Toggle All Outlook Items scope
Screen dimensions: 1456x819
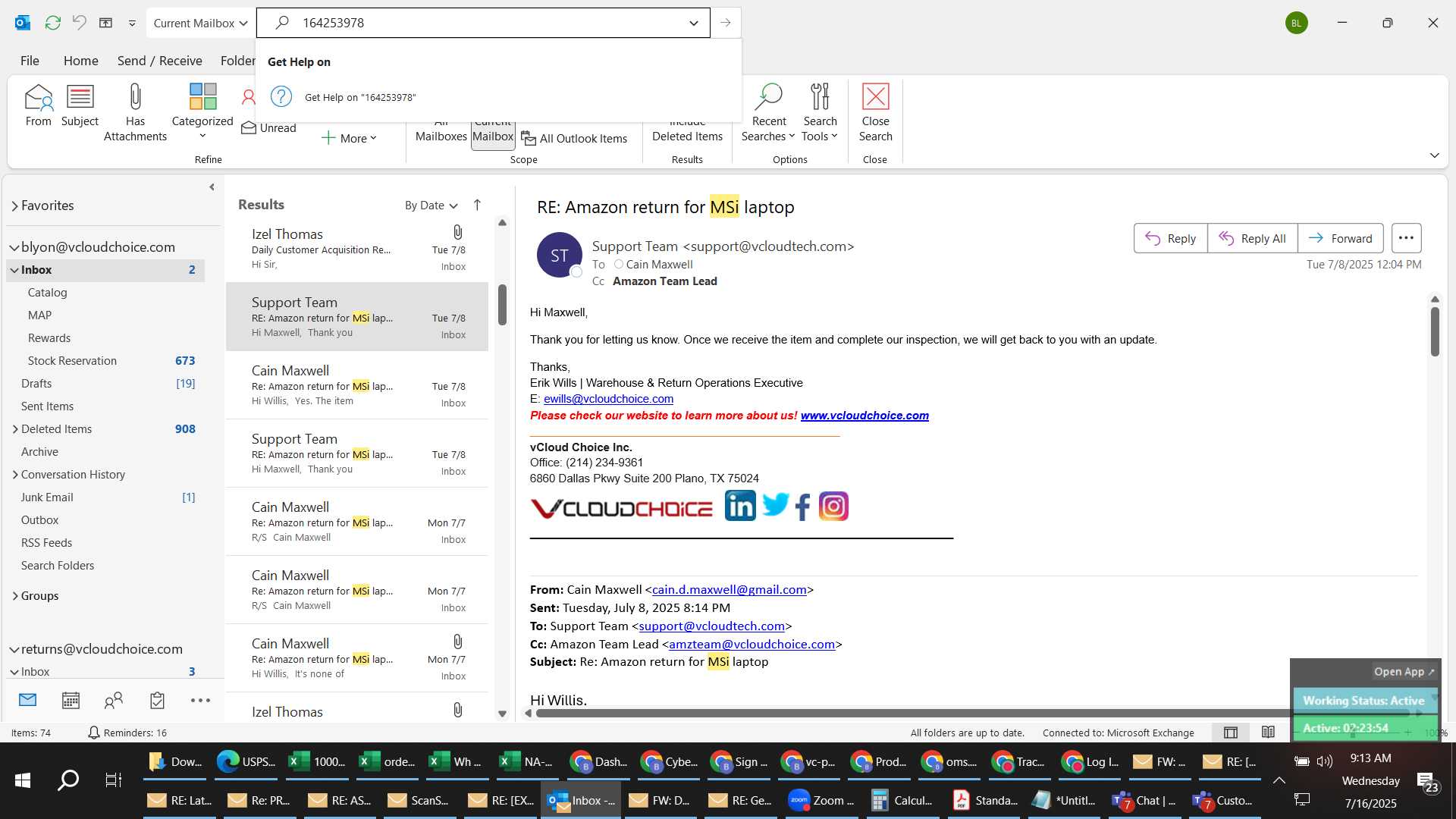click(574, 139)
